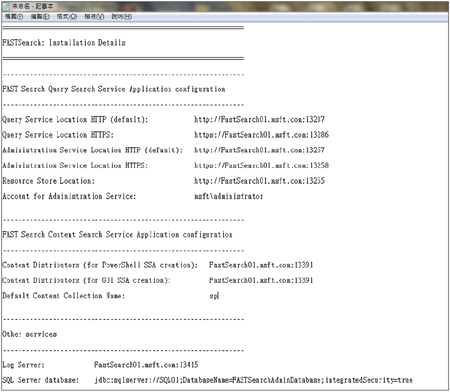The image size is (450, 392).
Task: Click the 'Administration Service Location HTTPS:' label
Action: click(75, 165)
